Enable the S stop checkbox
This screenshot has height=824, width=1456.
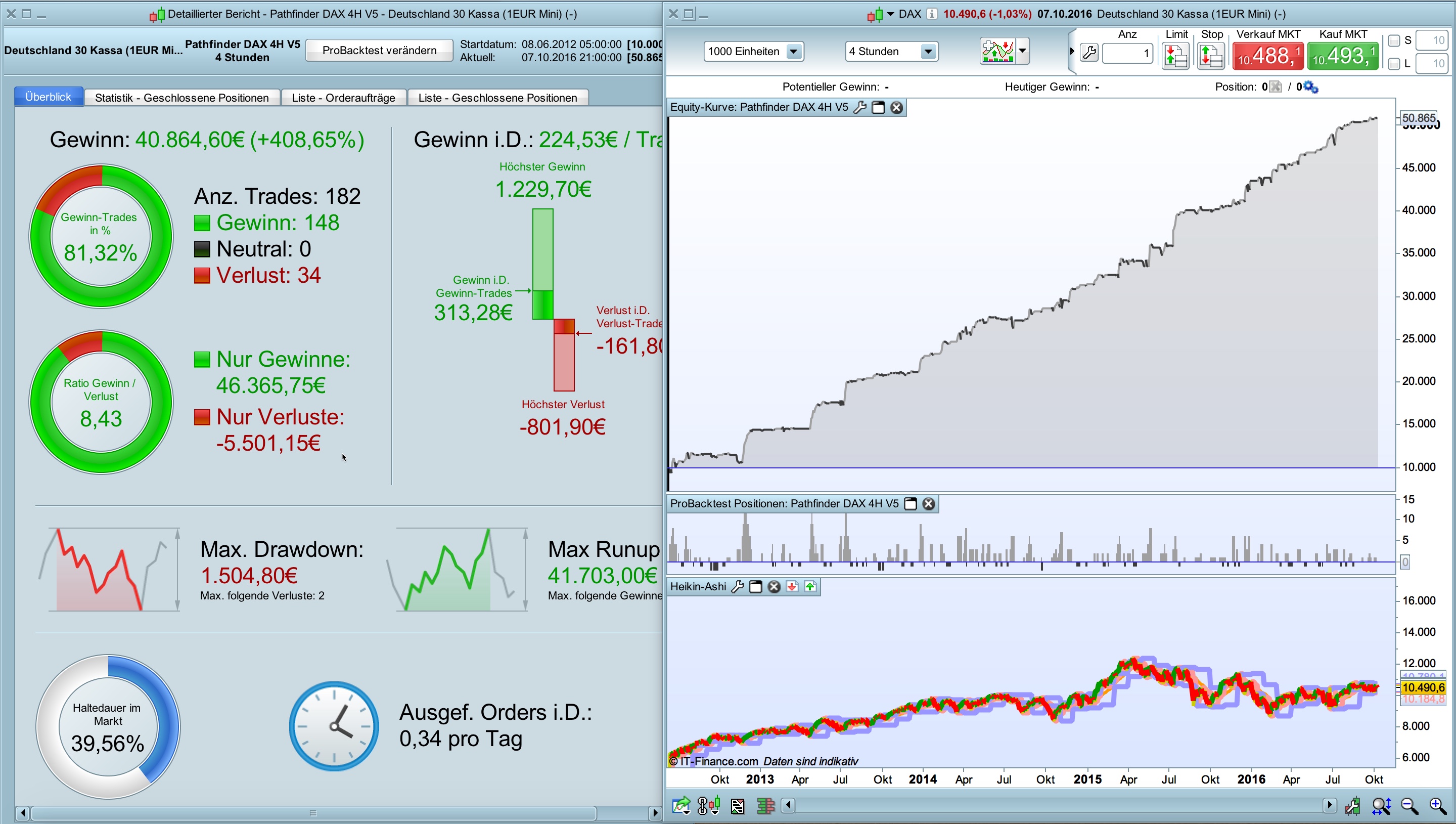(1394, 40)
